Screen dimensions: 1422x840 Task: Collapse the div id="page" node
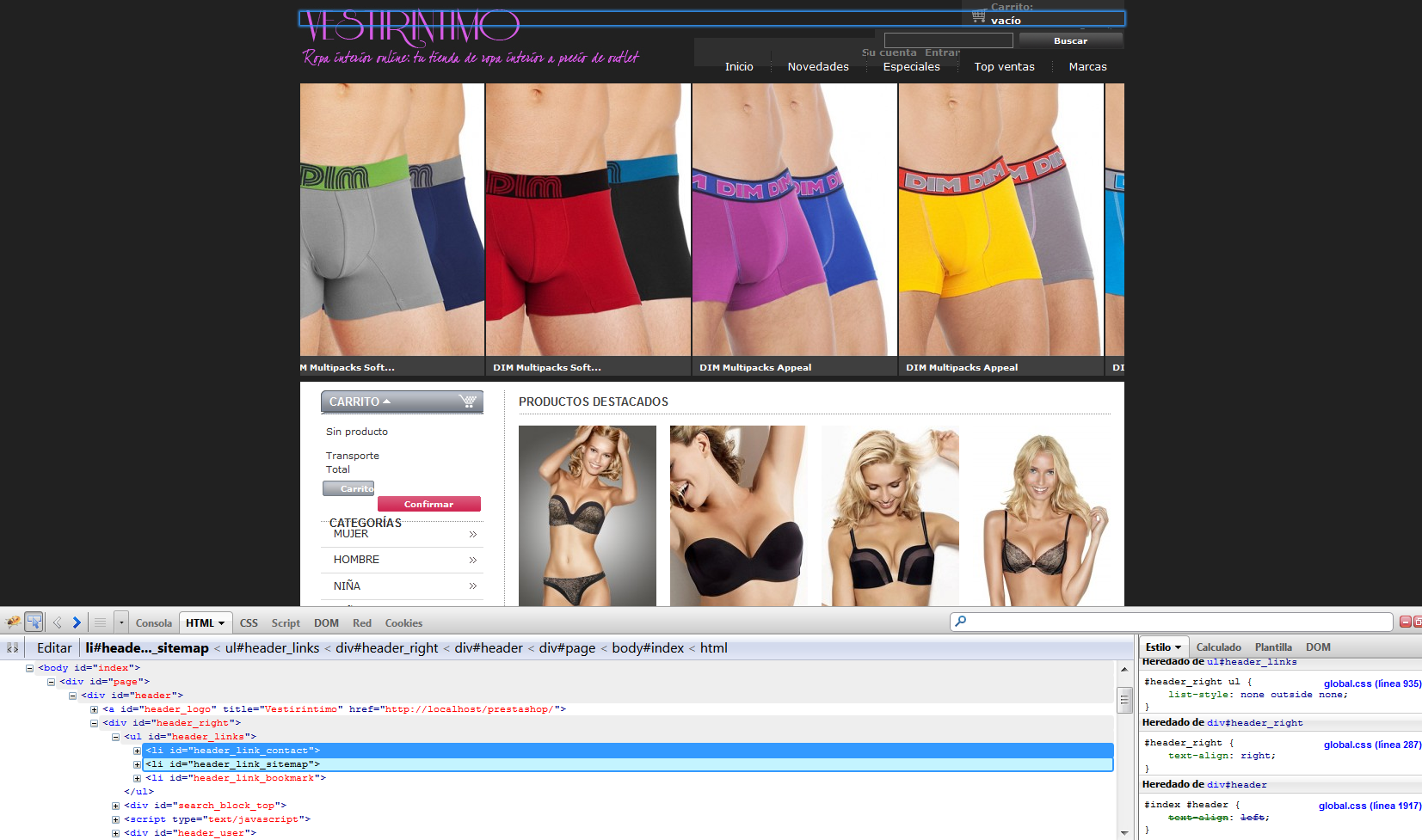tap(51, 682)
